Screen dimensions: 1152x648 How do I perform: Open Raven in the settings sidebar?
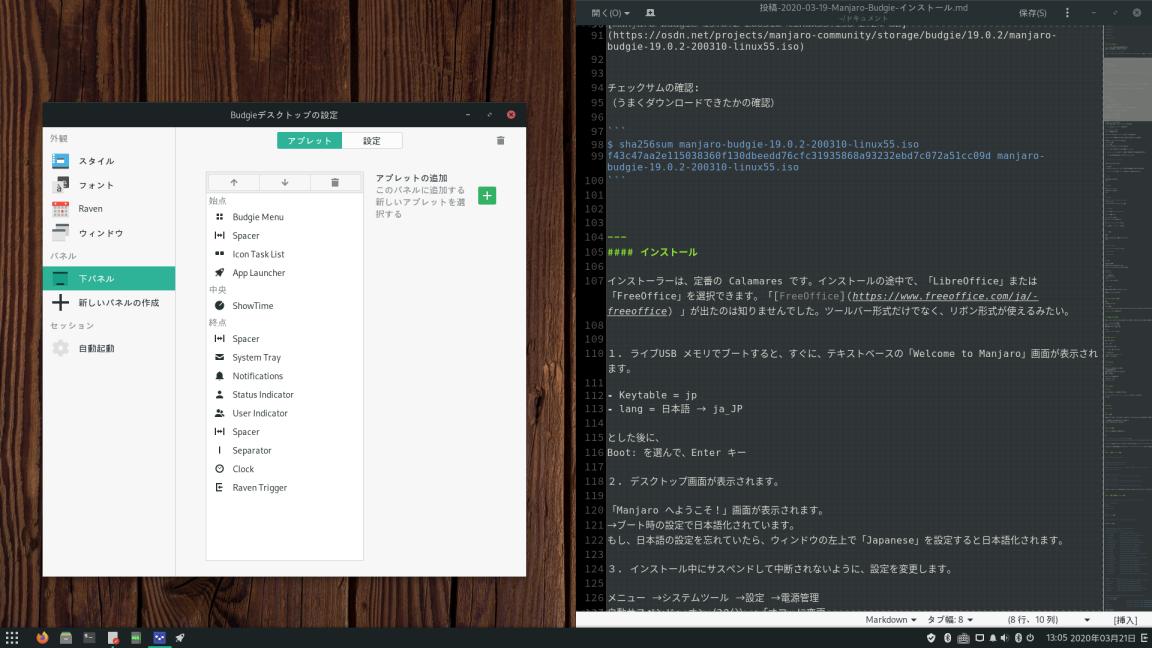click(109, 209)
